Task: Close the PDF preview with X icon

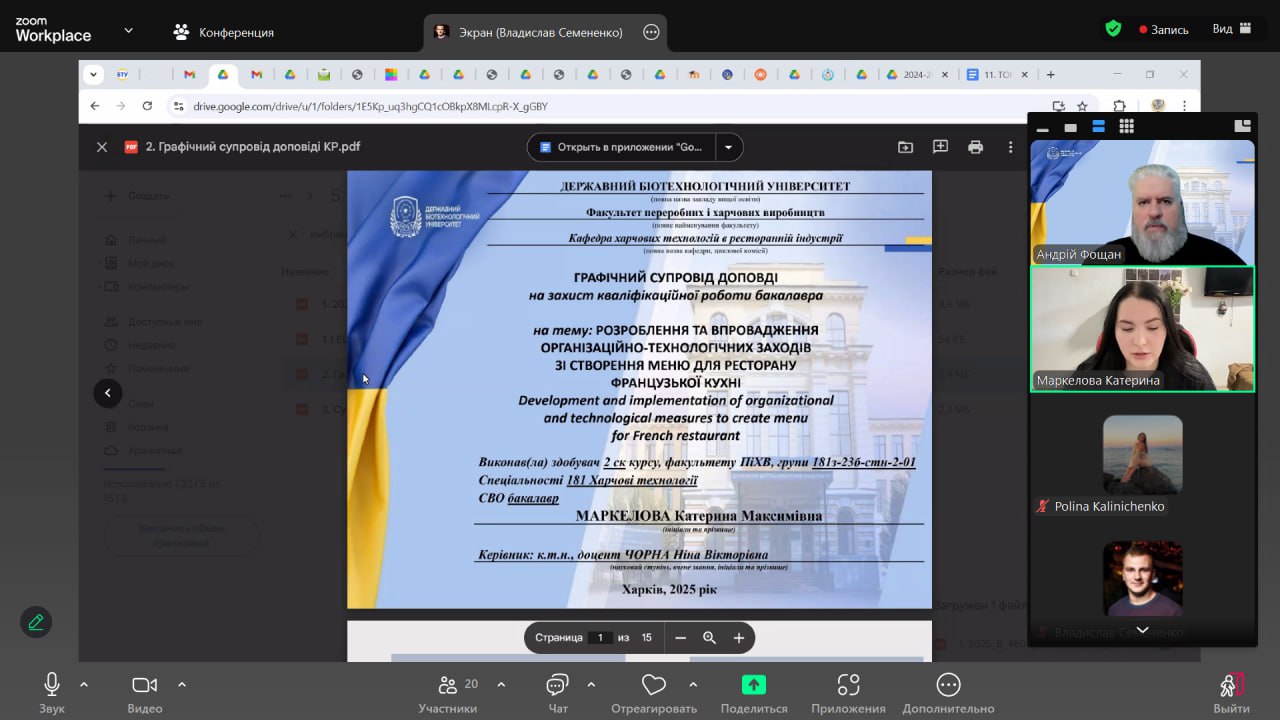Action: (x=101, y=147)
